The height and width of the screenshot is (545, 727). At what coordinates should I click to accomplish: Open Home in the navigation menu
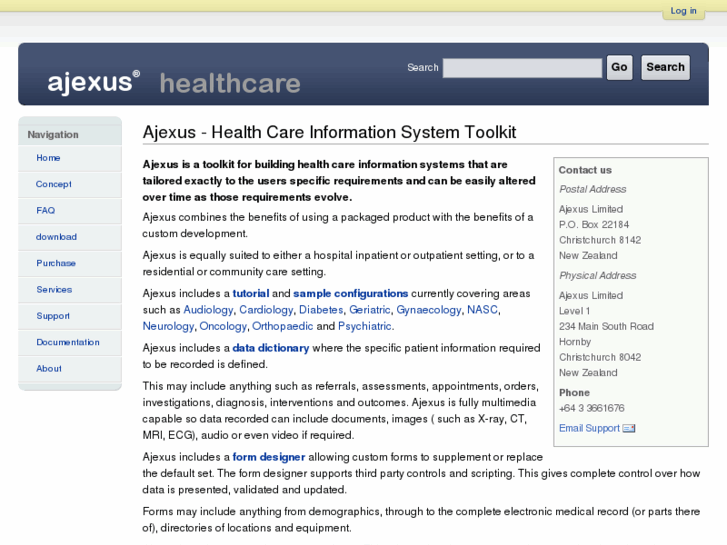point(48,158)
